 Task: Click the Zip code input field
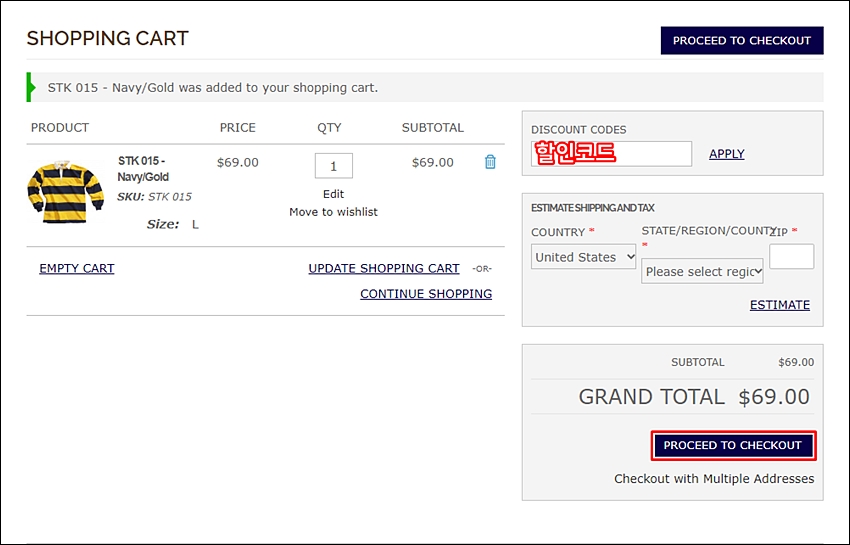791,257
